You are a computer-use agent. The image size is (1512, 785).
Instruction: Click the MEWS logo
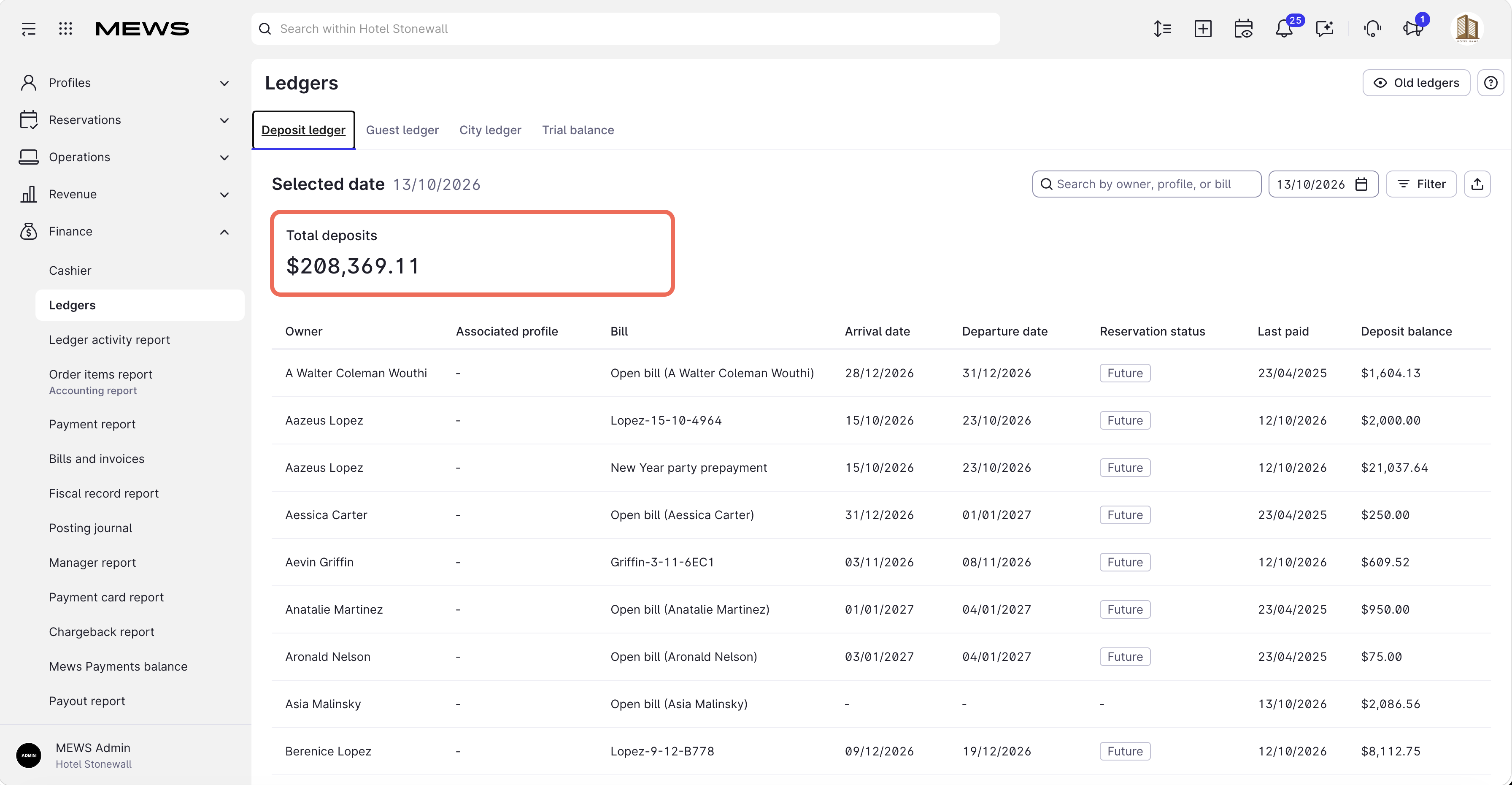[x=142, y=29]
